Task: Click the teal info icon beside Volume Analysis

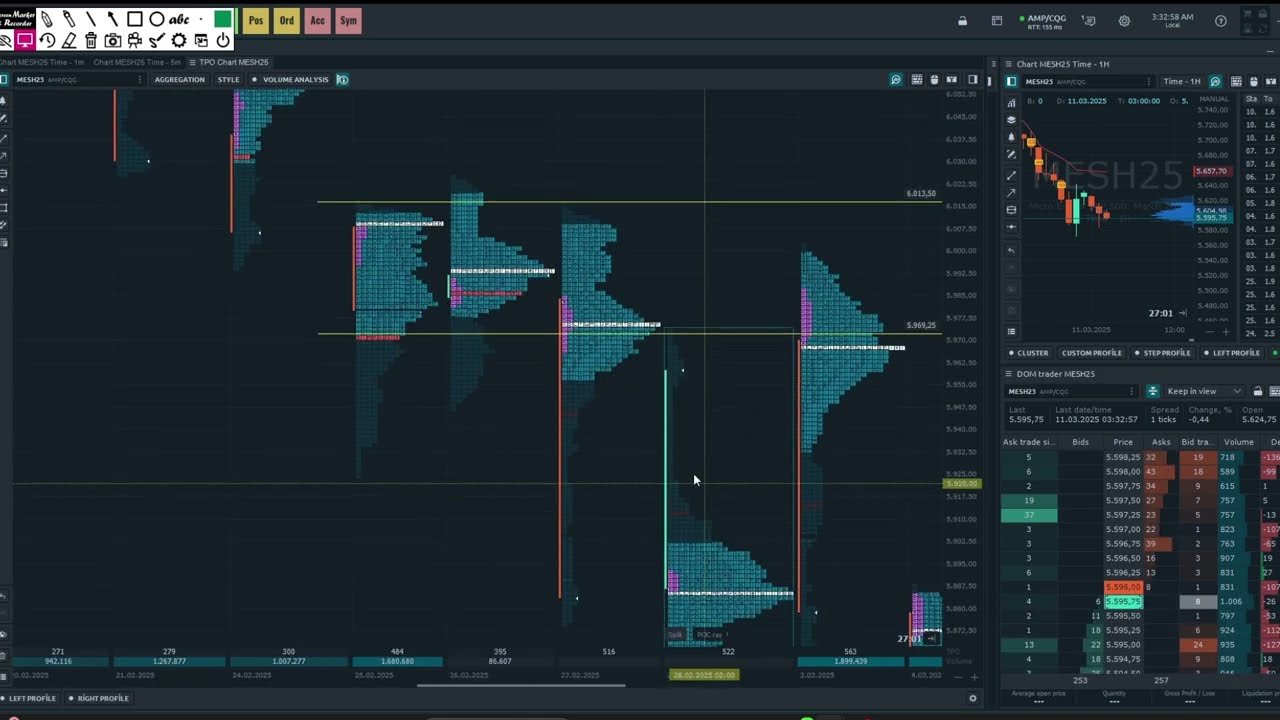Action: pyautogui.click(x=342, y=80)
